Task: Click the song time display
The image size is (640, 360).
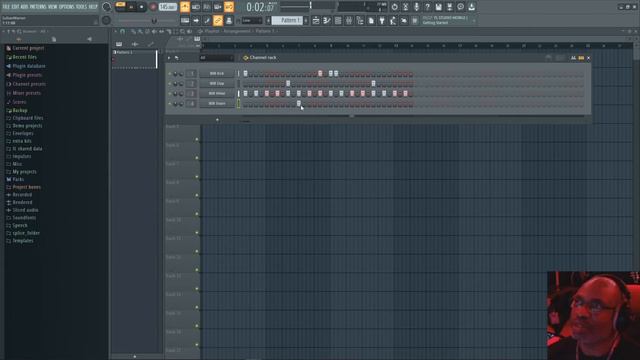Action: [260, 7]
